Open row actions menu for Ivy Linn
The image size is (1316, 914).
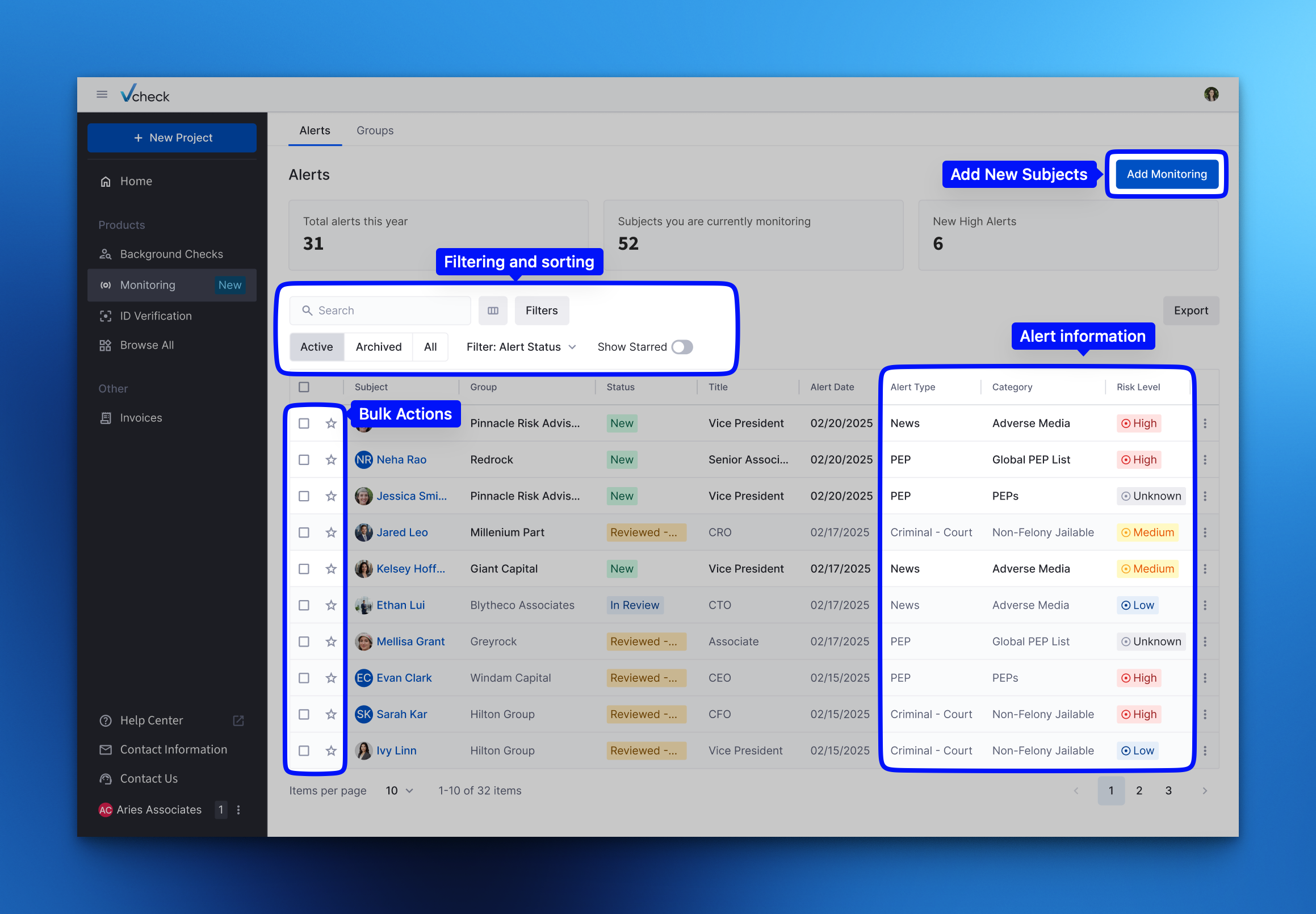(1205, 750)
